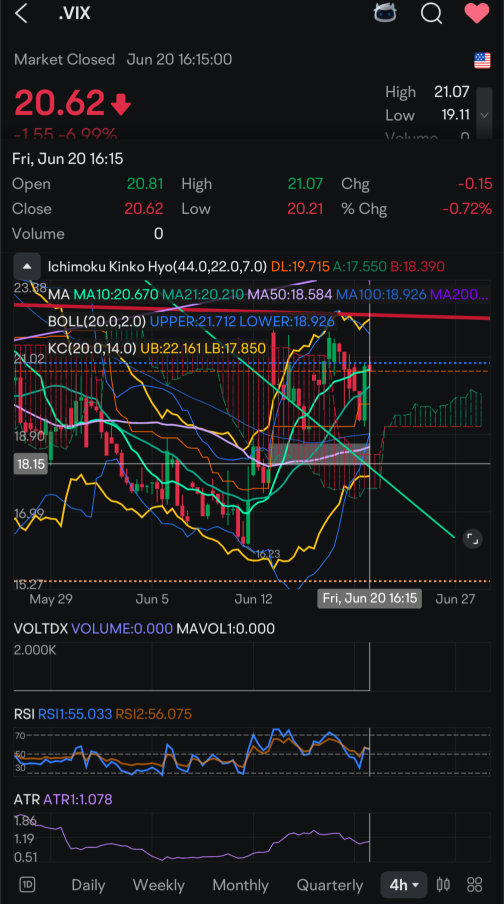Open the robot assistant icon
This screenshot has width=504, height=904.
[385, 12]
